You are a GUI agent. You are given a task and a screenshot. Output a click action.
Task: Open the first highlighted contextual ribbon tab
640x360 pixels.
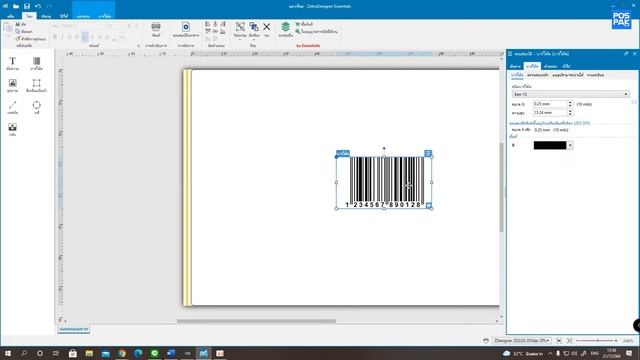coord(83,16)
